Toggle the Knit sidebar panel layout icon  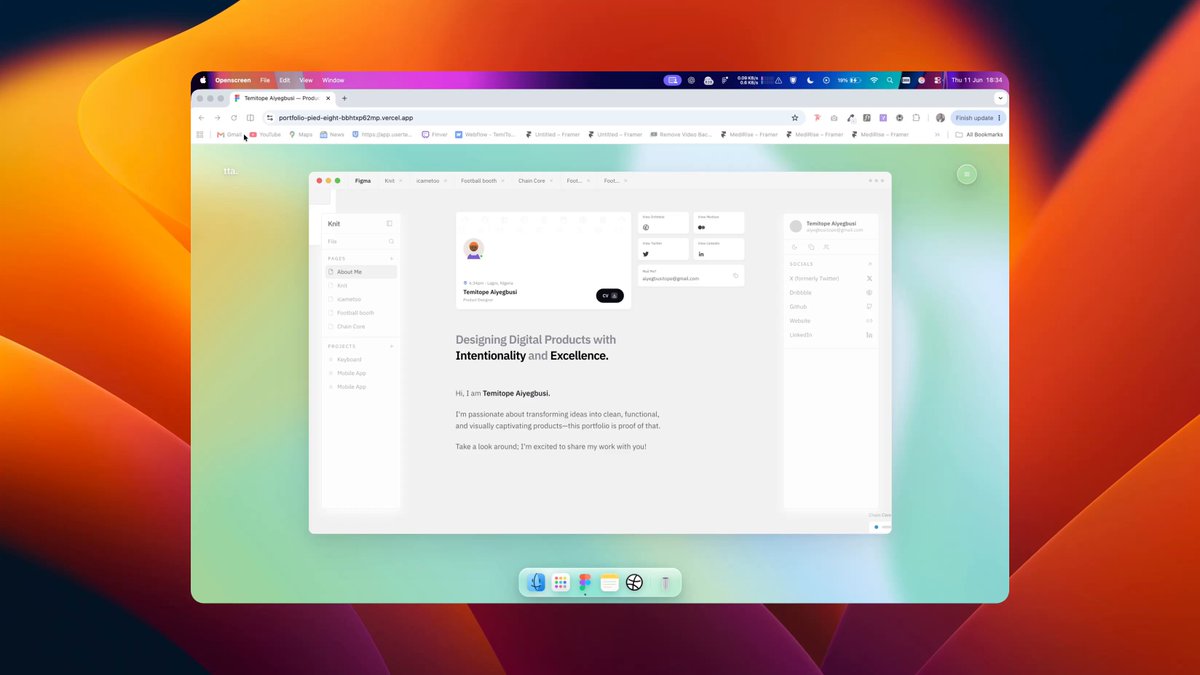coord(390,224)
